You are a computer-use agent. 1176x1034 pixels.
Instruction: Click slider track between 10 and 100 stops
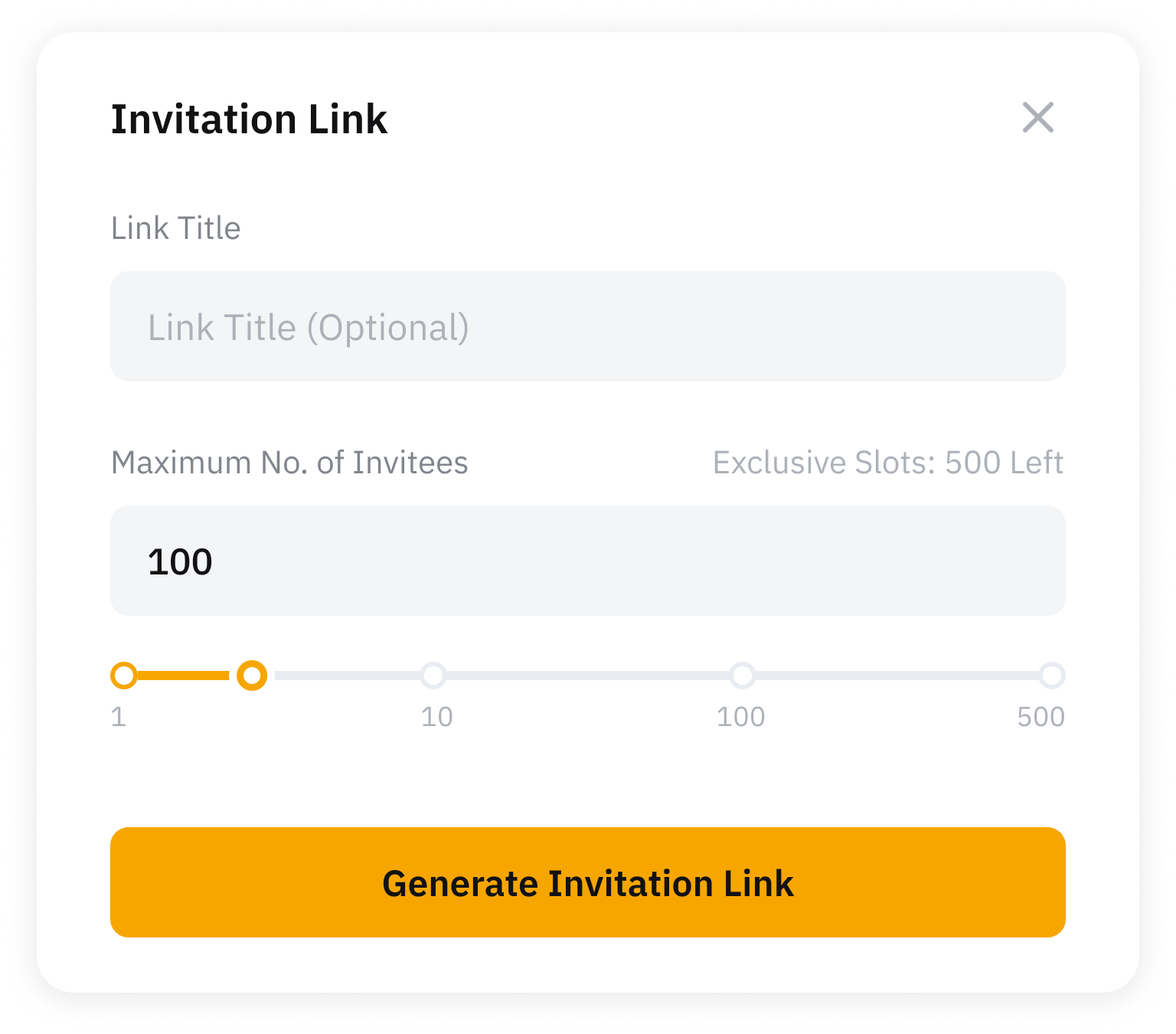coord(587,676)
